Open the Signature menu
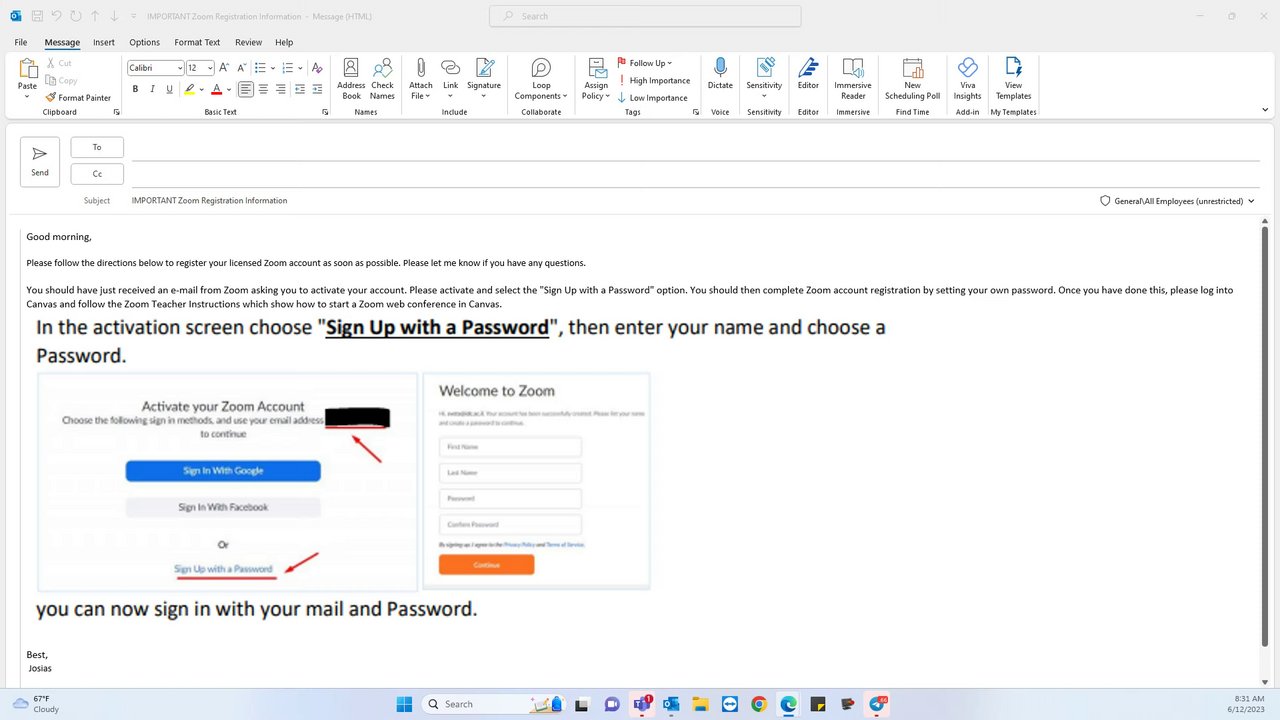1280x720 pixels. click(484, 79)
